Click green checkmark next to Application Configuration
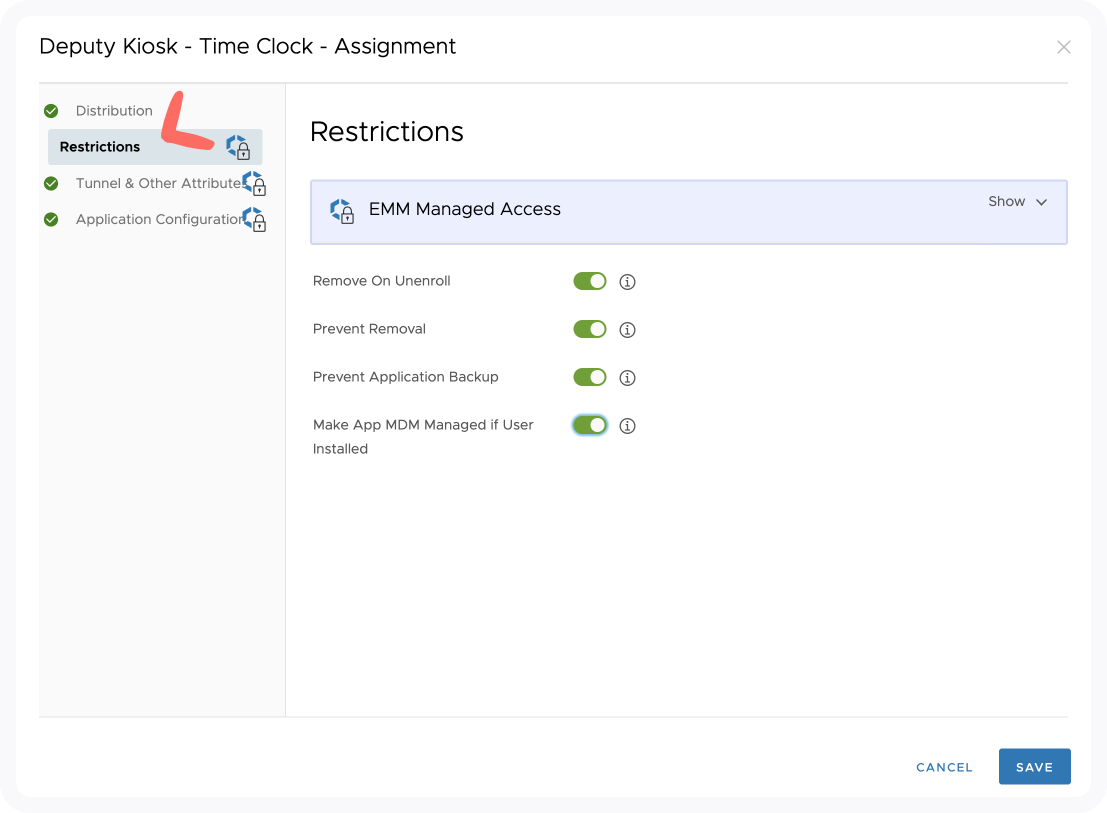 [51, 219]
